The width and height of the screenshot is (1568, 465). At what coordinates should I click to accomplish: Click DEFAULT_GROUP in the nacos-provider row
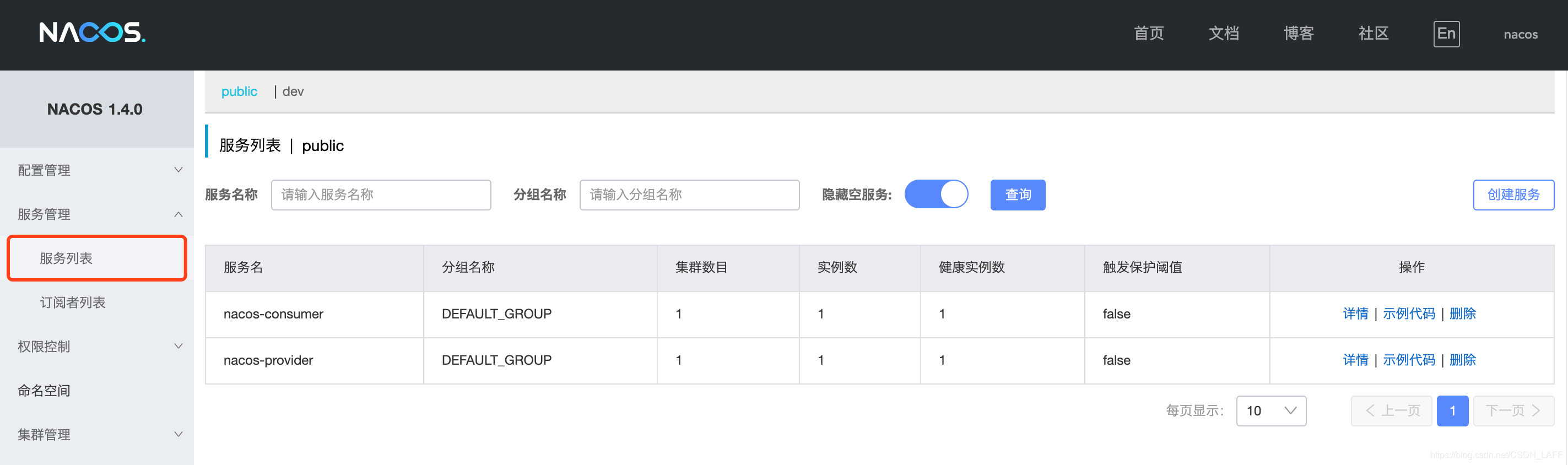496,360
